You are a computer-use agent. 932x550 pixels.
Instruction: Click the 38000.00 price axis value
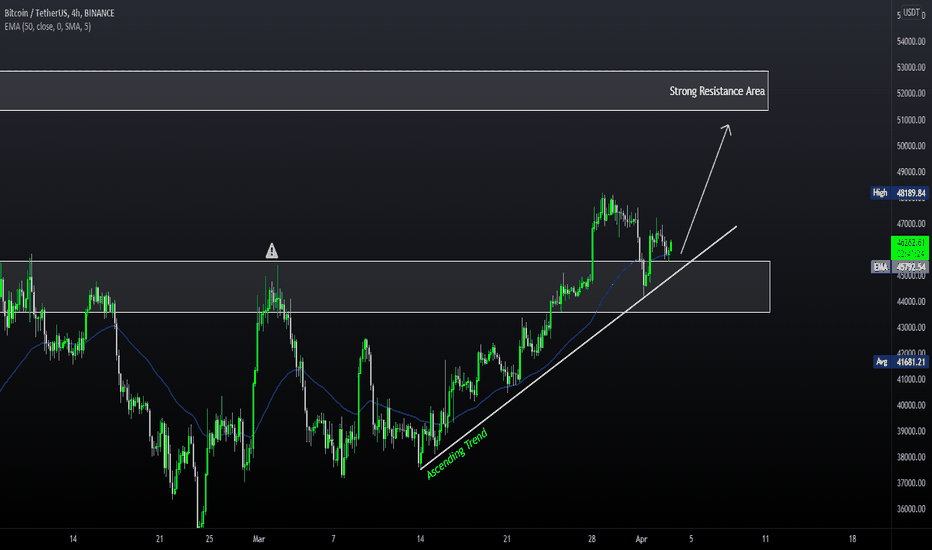click(x=911, y=457)
